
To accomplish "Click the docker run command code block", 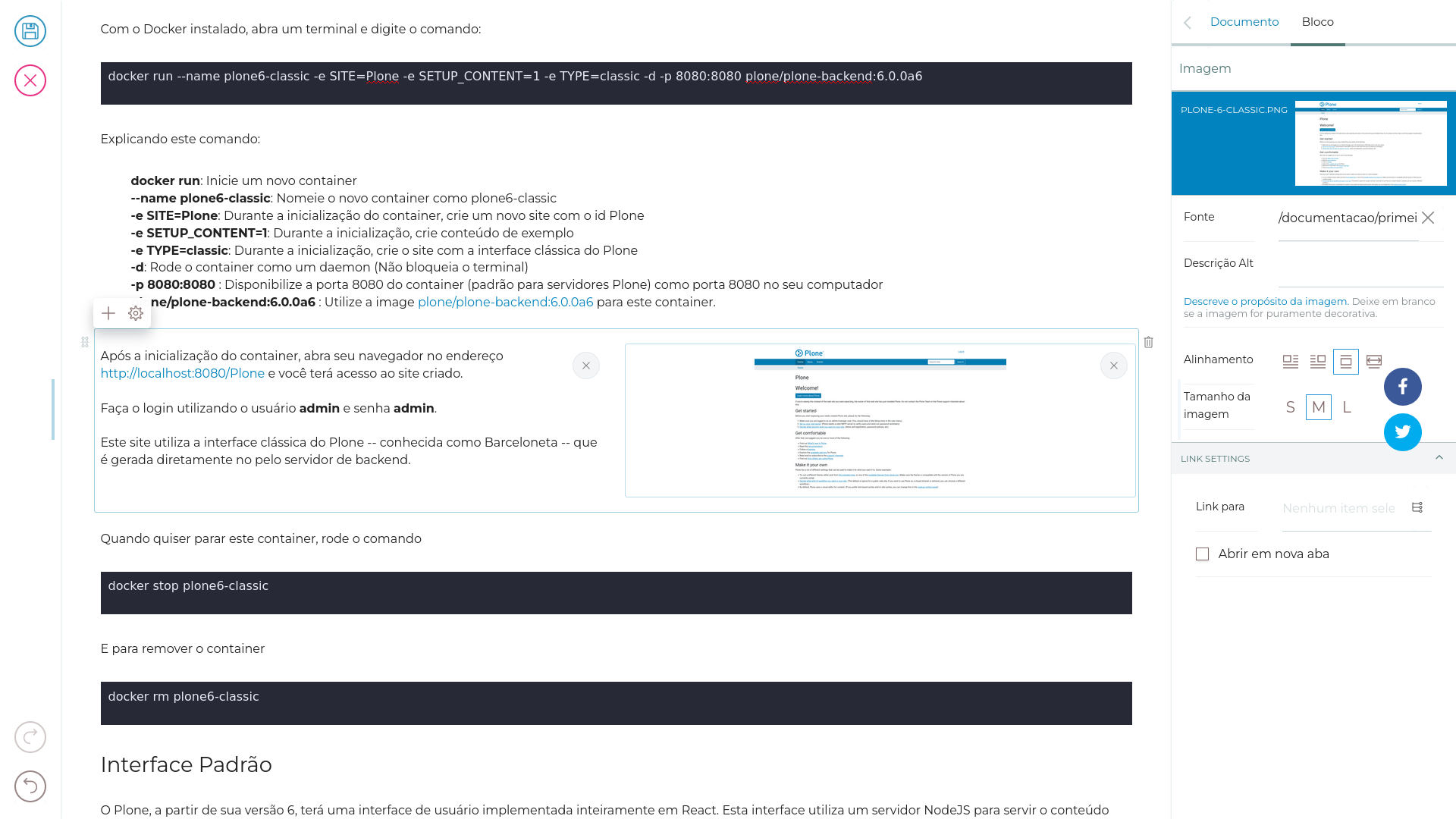I will click(617, 83).
